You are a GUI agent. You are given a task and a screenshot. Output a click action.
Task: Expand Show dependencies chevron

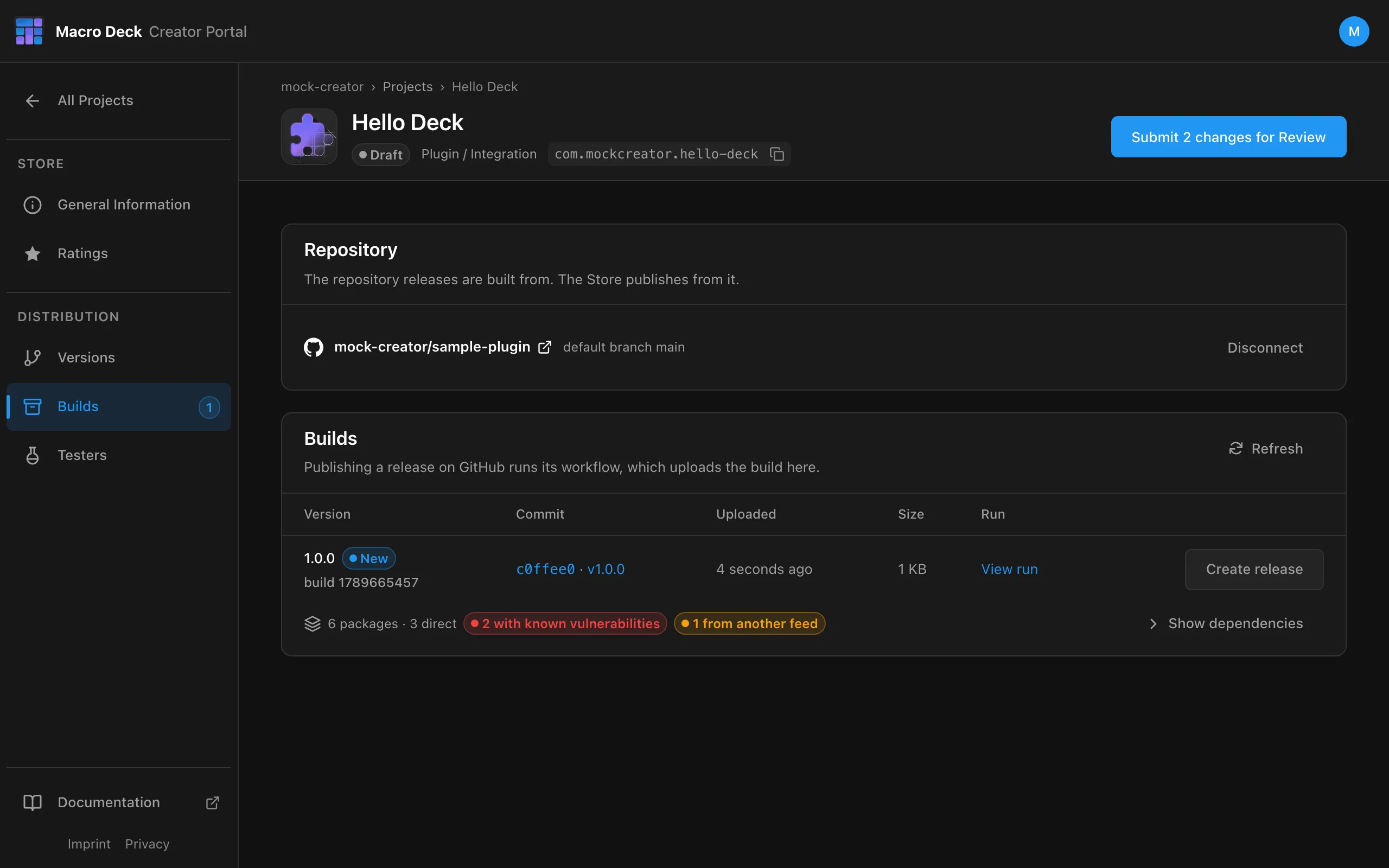1153,623
